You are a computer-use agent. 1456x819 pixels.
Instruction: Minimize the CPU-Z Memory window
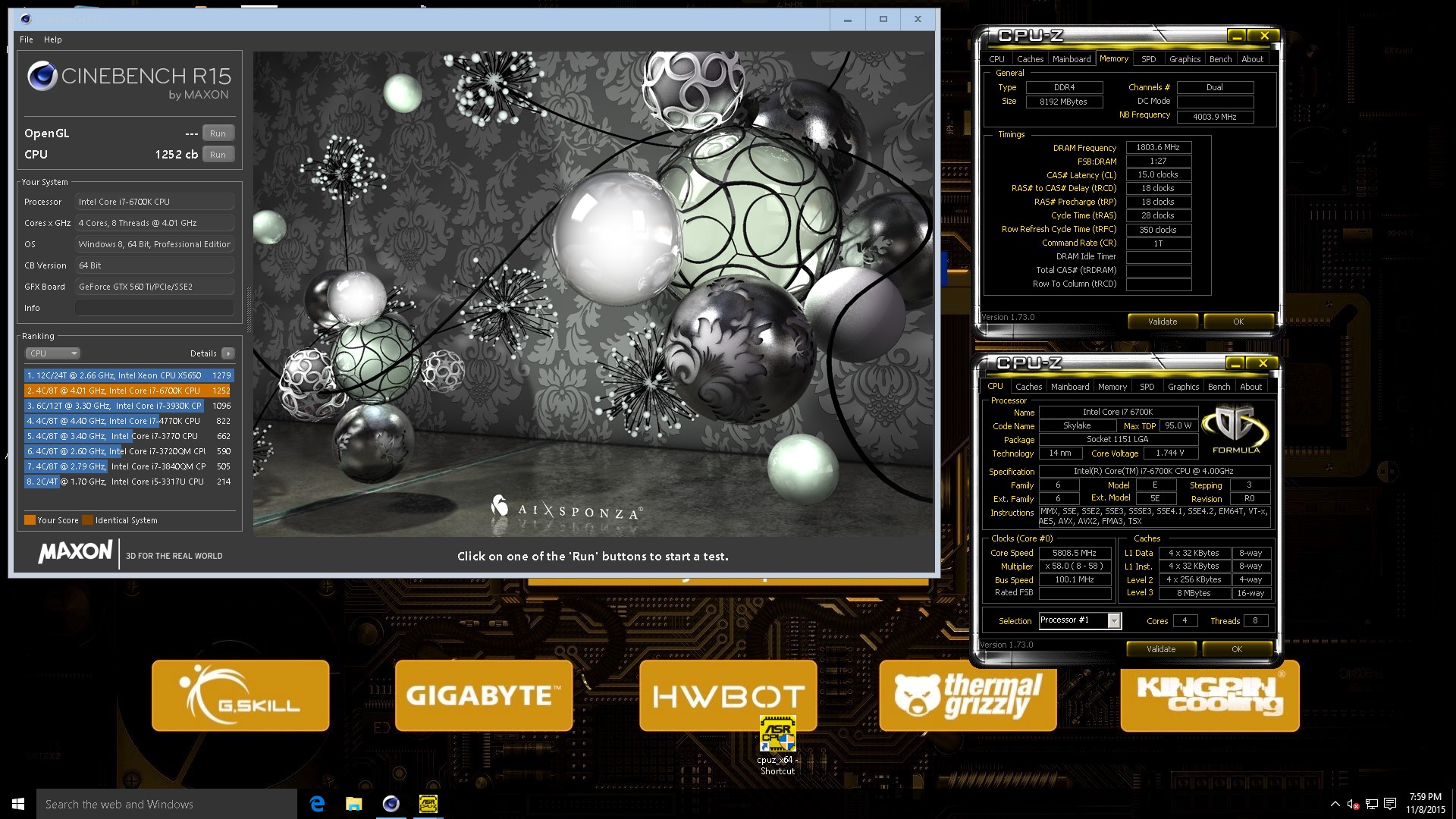(1236, 36)
